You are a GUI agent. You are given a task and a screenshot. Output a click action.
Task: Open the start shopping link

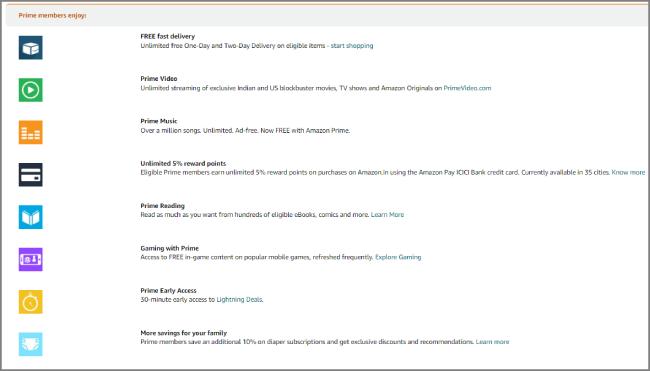coord(352,46)
